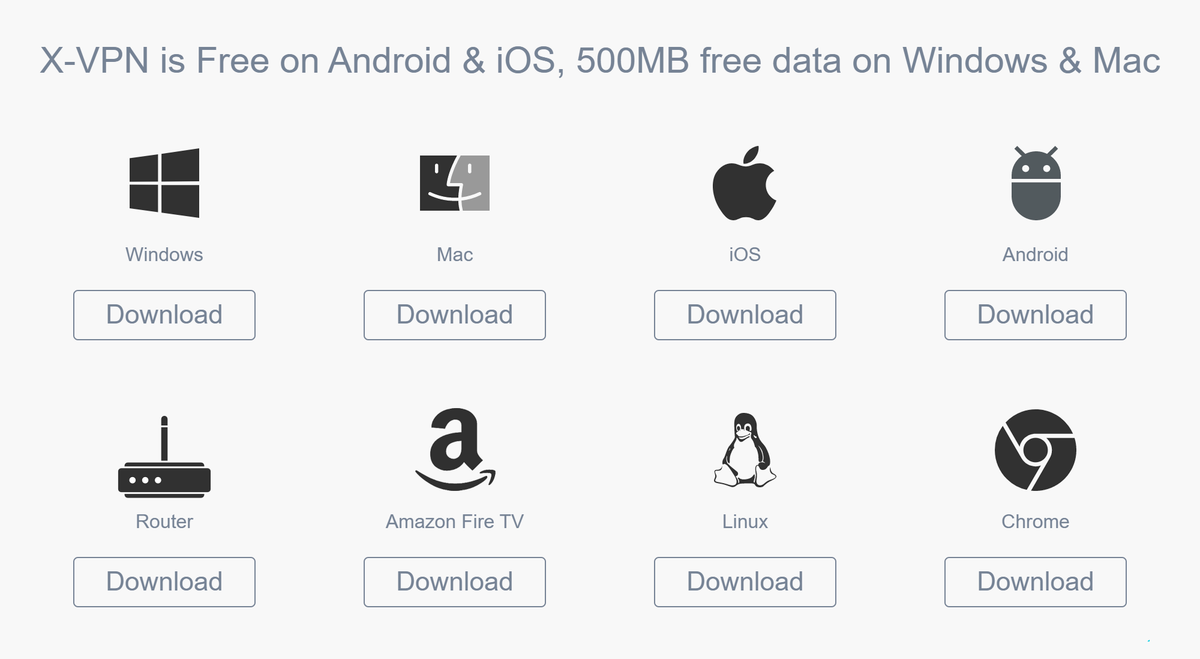Click the Apple iOS logo
The image size is (1200, 659).
[744, 183]
